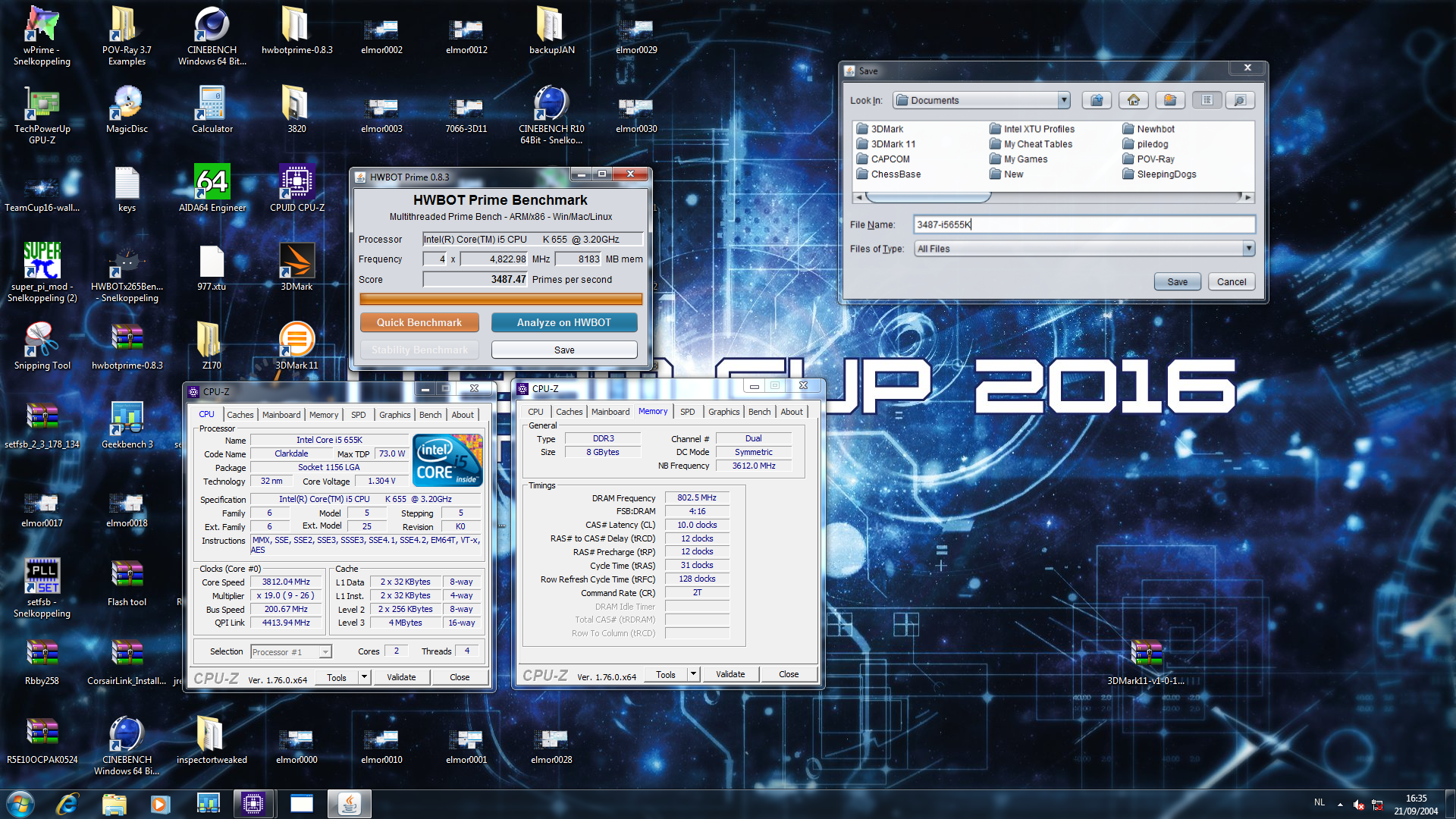
Task: Click Save button in Save dialog
Action: (1178, 281)
